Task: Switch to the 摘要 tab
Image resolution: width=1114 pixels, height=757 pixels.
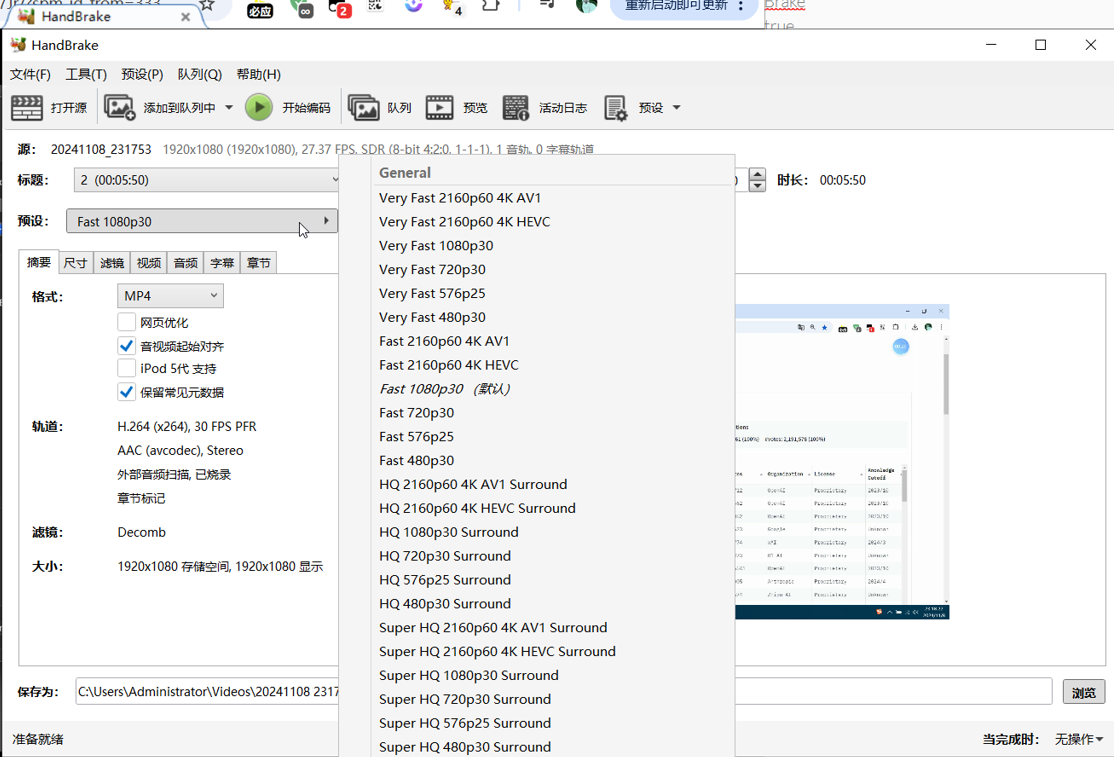Action: click(38, 262)
